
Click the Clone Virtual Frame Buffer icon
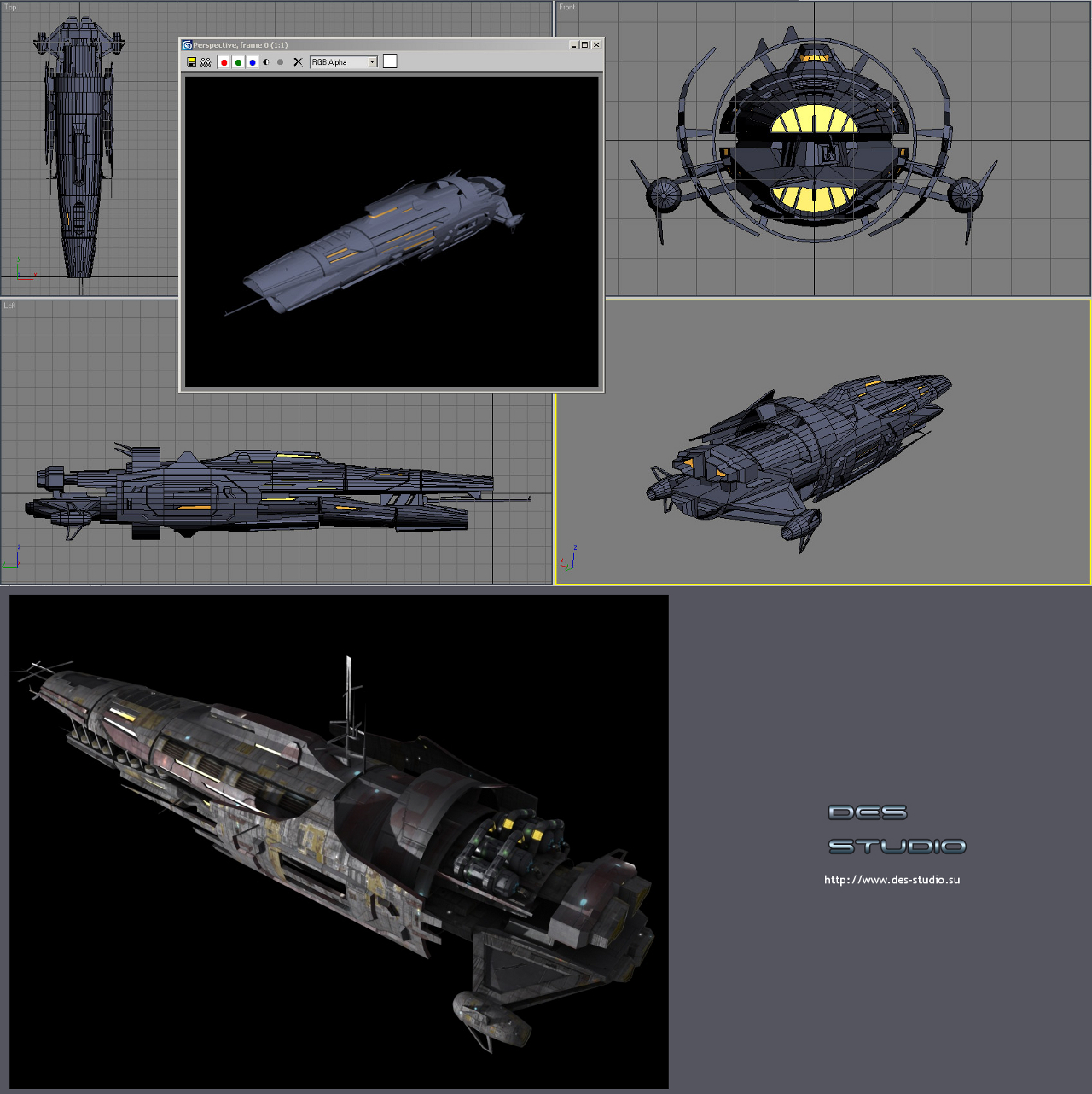click(x=206, y=62)
